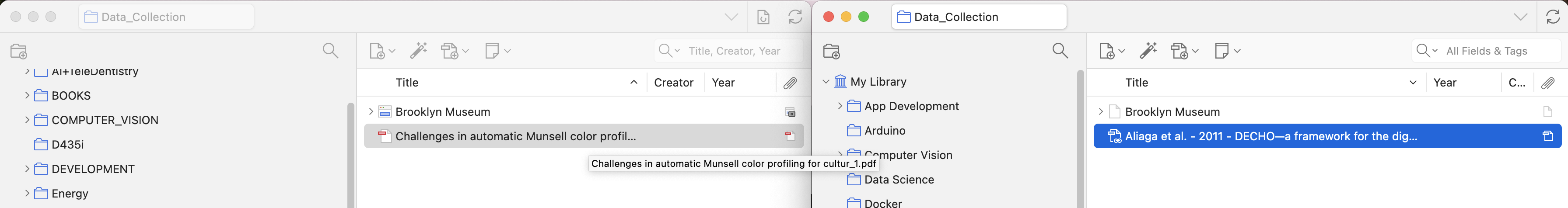Select Docker collection

pyautogui.click(x=875, y=203)
